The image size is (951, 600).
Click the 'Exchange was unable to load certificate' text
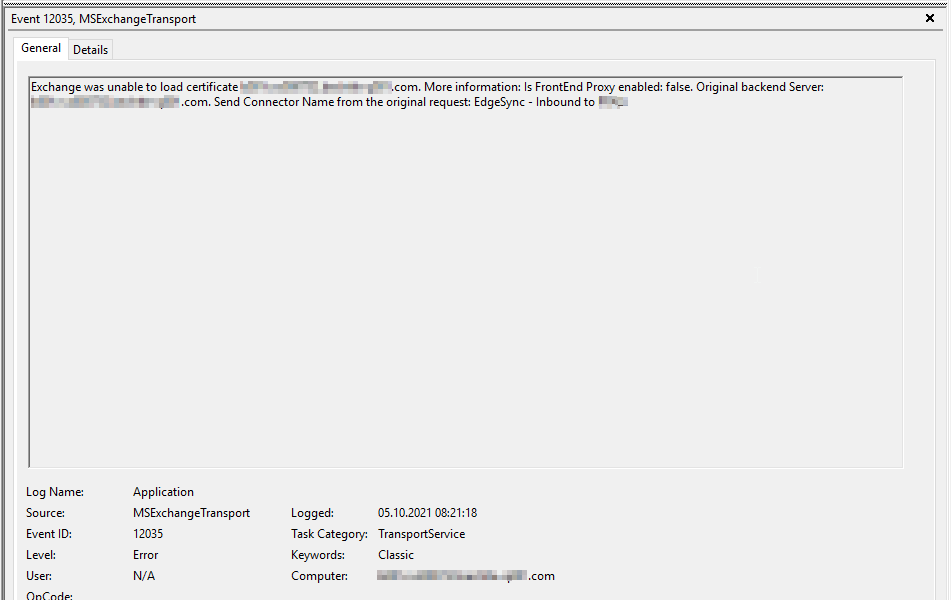(134, 87)
